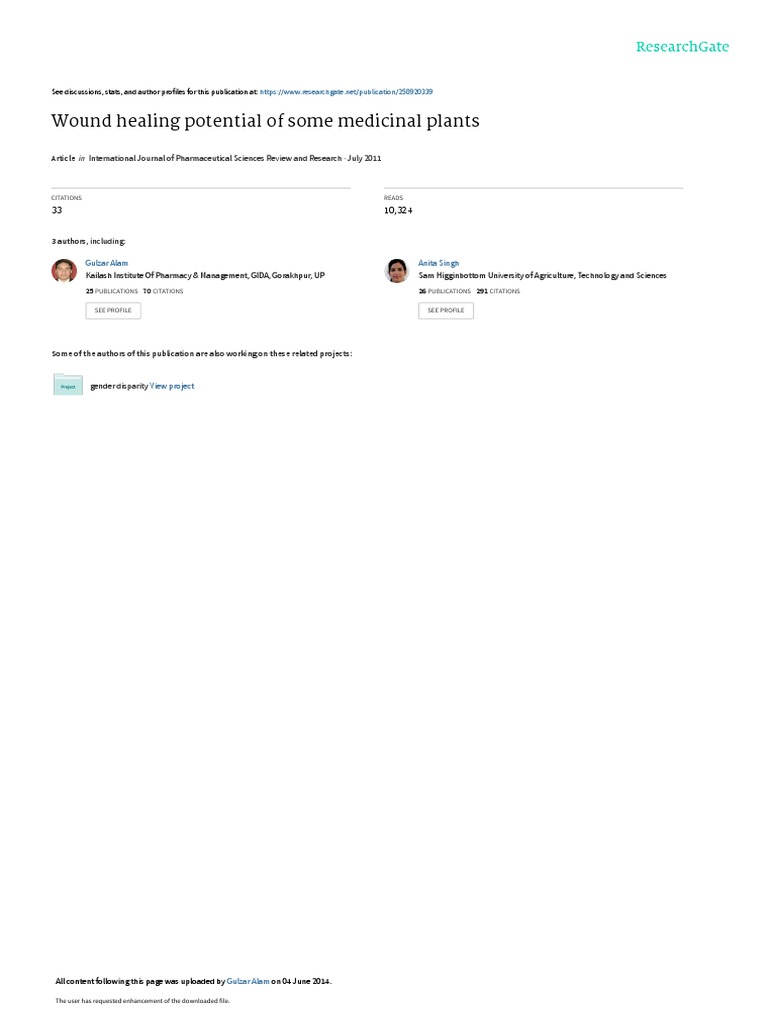Open Anita Singh's profile photo
The image size is (768, 1024).
pyautogui.click(x=396, y=270)
